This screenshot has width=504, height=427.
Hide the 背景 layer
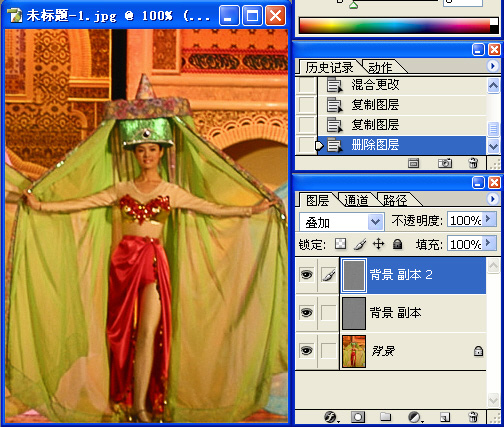pos(306,351)
